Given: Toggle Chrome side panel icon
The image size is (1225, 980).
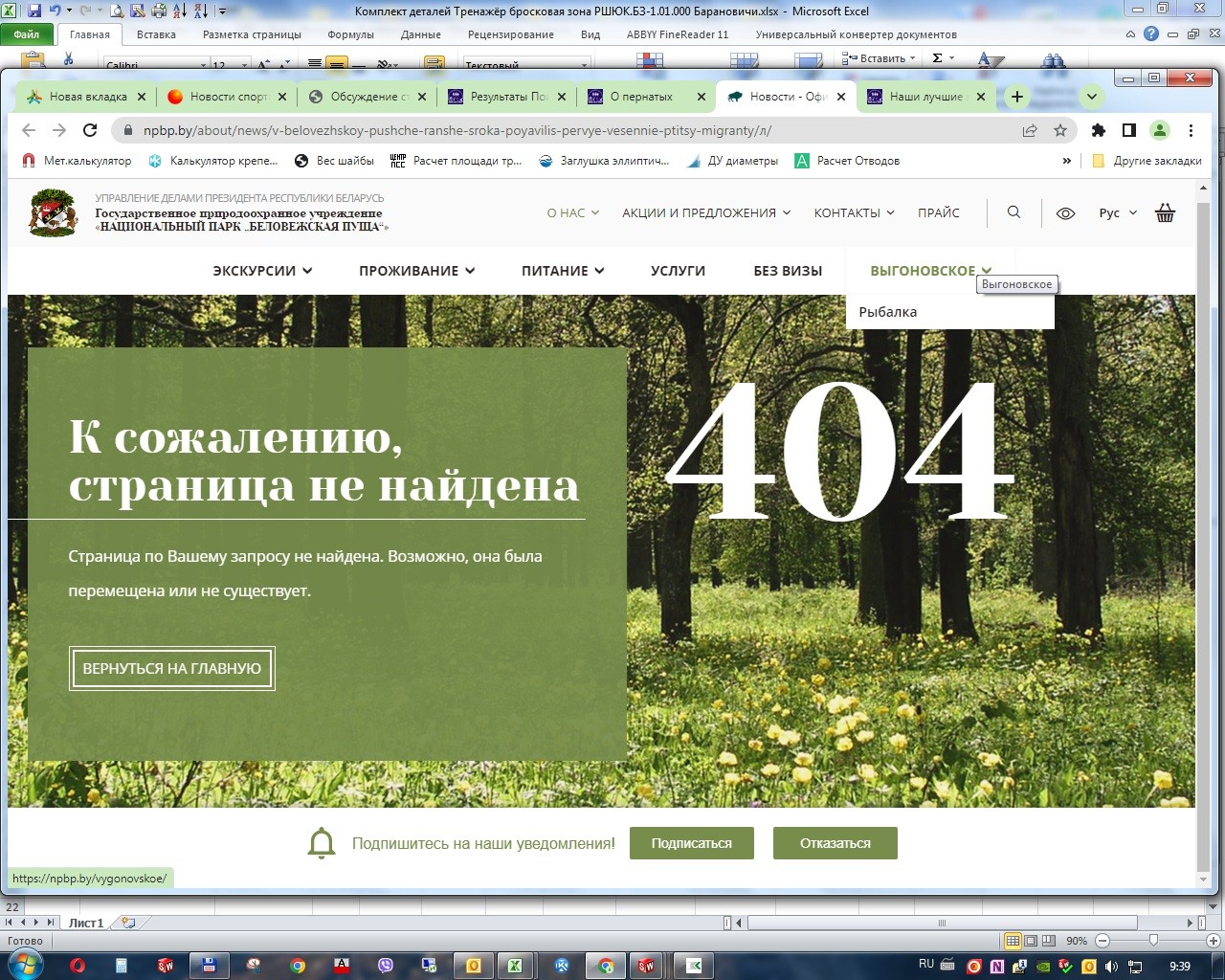Looking at the screenshot, I should coord(1129,130).
